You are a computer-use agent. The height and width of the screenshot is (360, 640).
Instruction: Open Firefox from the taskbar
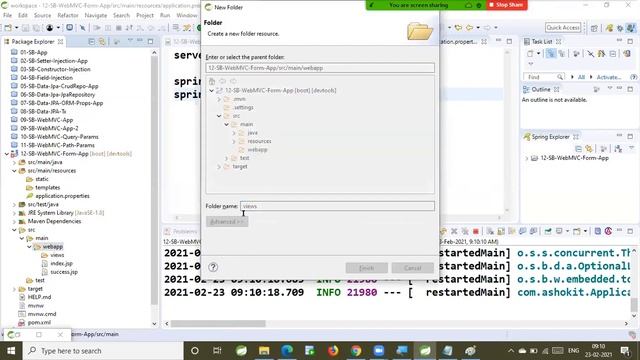pyautogui.click(x=333, y=351)
